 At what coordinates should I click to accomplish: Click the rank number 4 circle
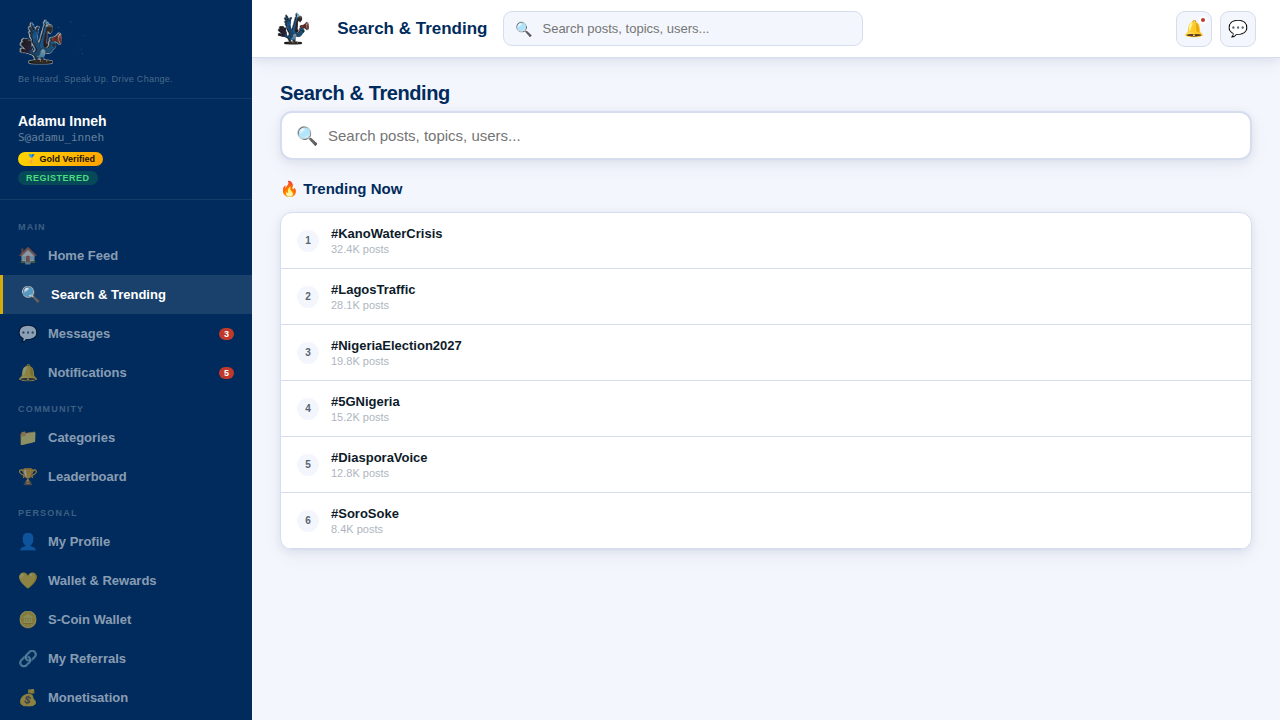[308, 409]
